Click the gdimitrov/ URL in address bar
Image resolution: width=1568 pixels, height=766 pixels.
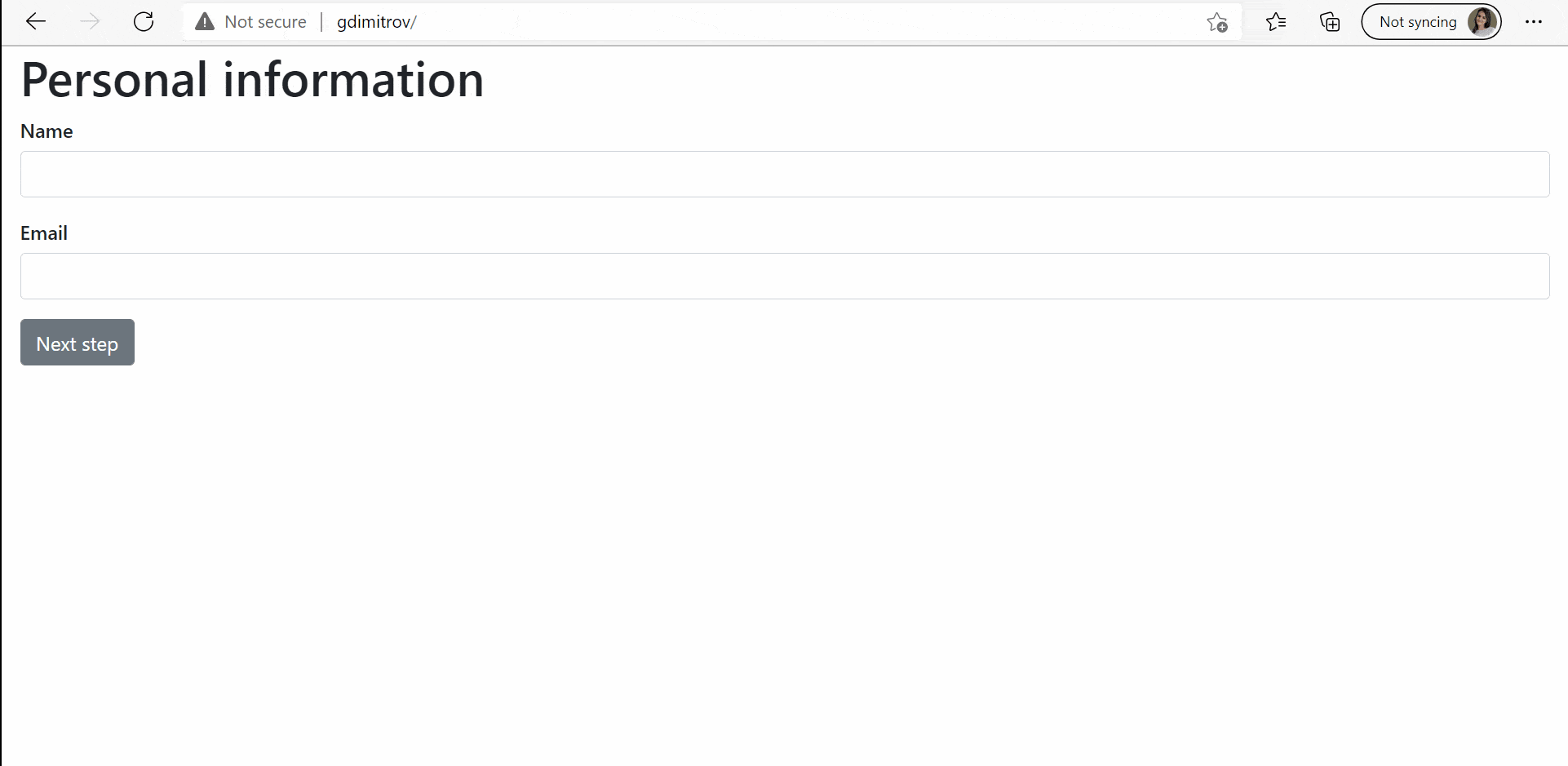click(376, 22)
